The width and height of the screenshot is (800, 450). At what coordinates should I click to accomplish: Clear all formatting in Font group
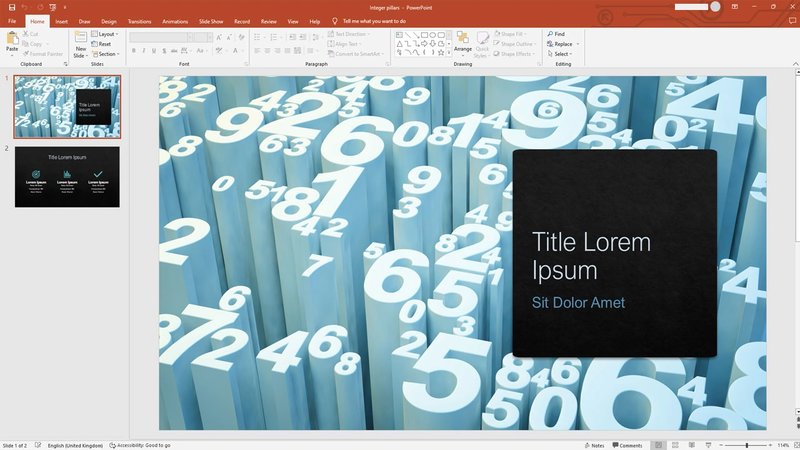click(241, 37)
